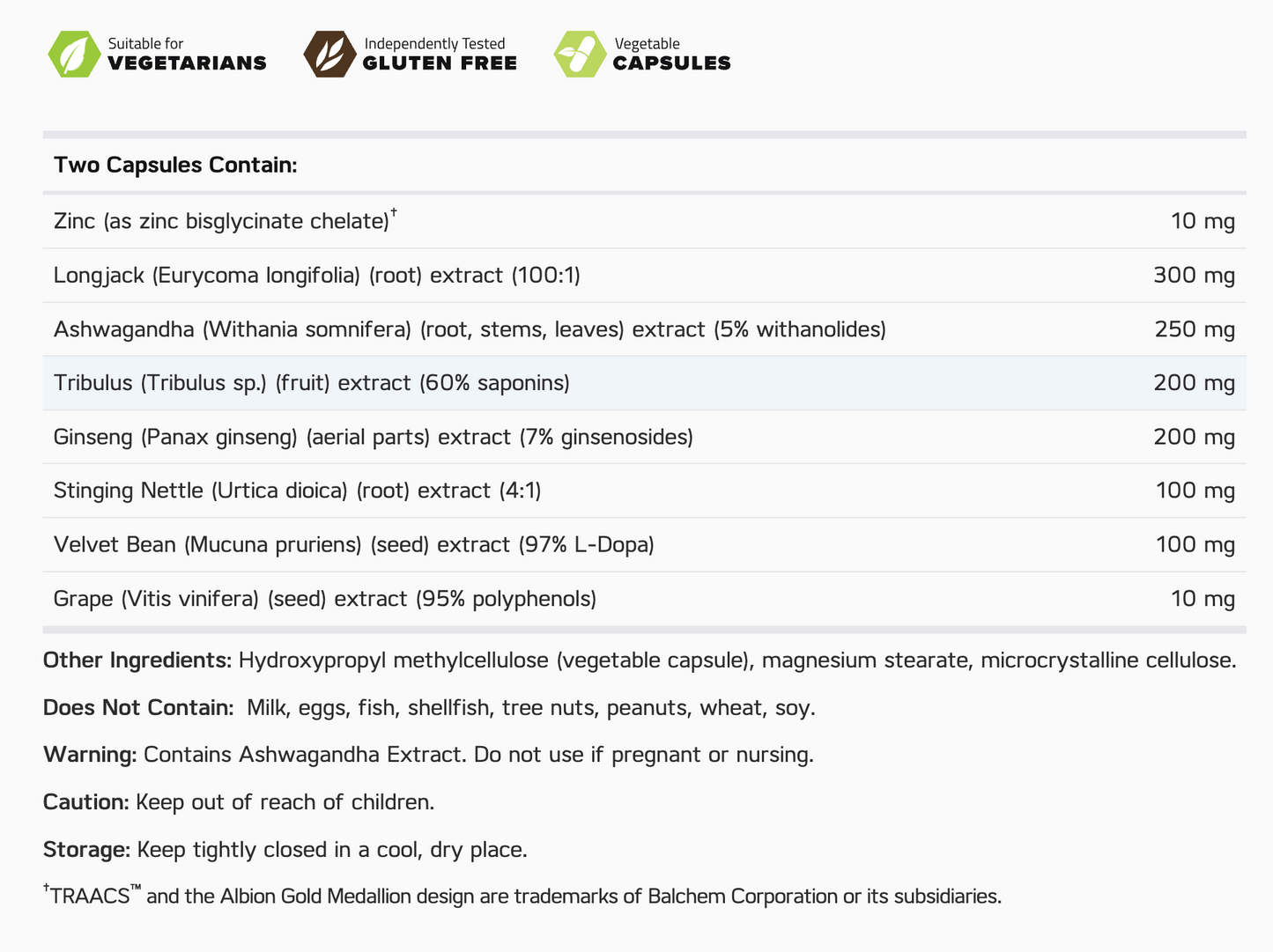Select the "Warning:" Ashwagandha pregnancy notice
The image size is (1273, 952).
tap(428, 755)
